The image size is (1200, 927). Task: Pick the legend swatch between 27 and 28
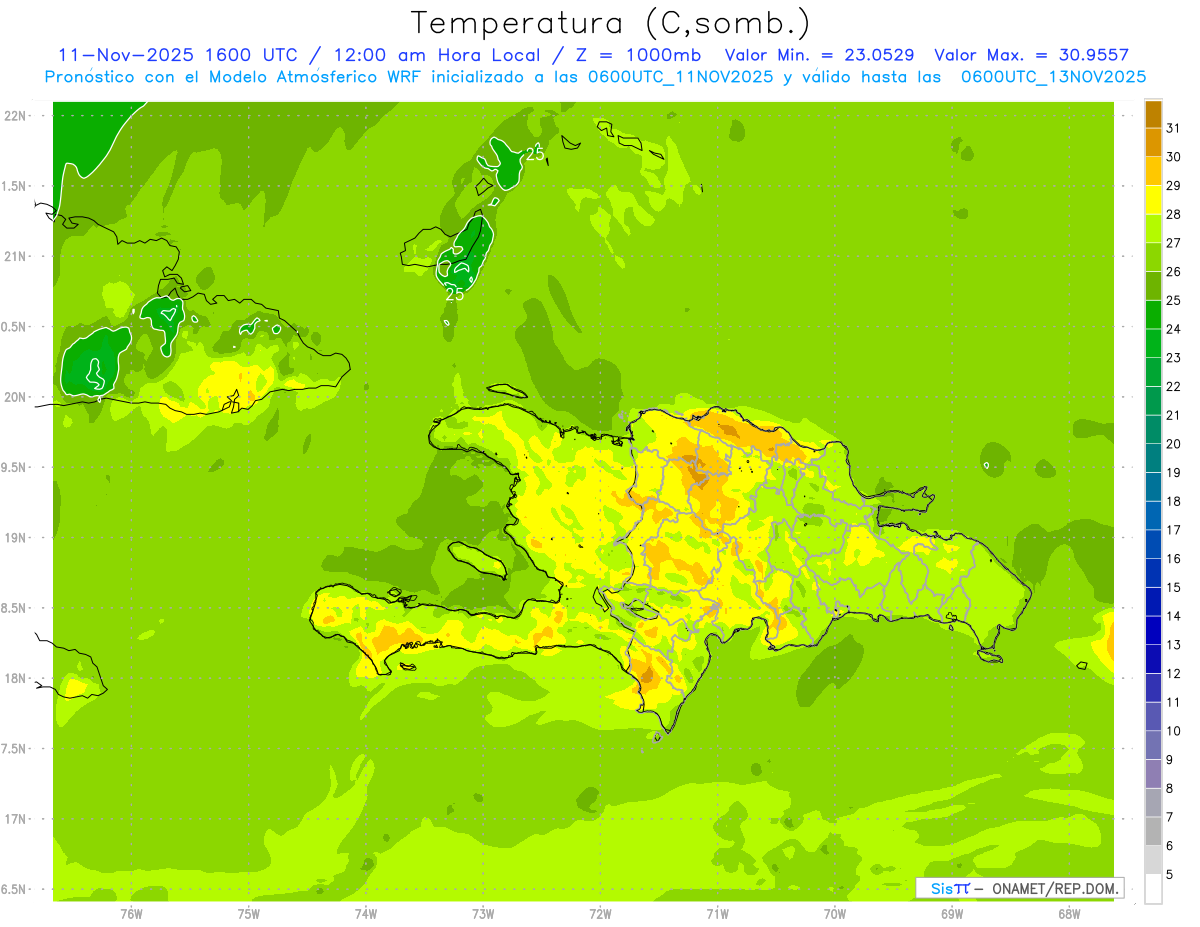click(x=1153, y=228)
